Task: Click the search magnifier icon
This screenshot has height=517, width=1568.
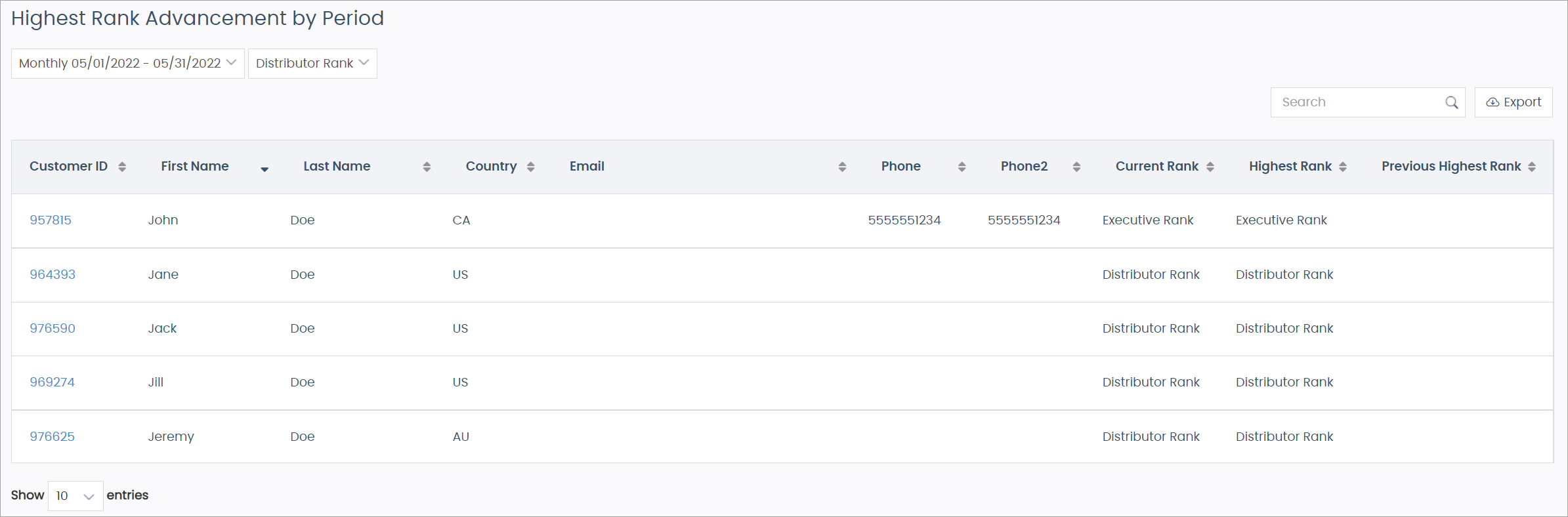Action: click(x=1451, y=102)
